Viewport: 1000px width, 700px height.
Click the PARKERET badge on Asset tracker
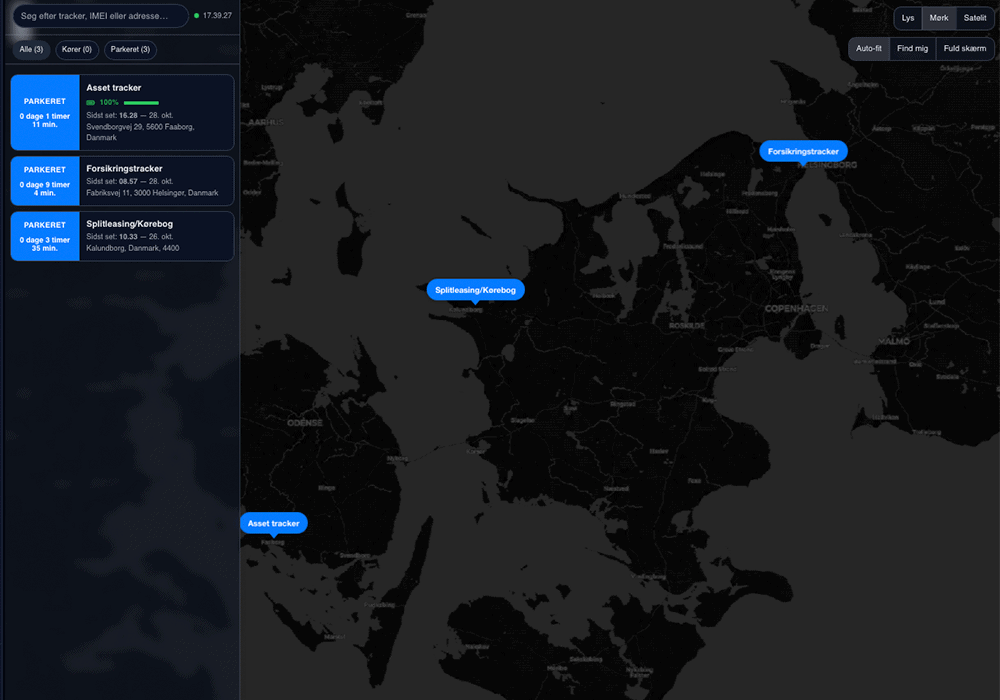pyautogui.click(x=44, y=112)
